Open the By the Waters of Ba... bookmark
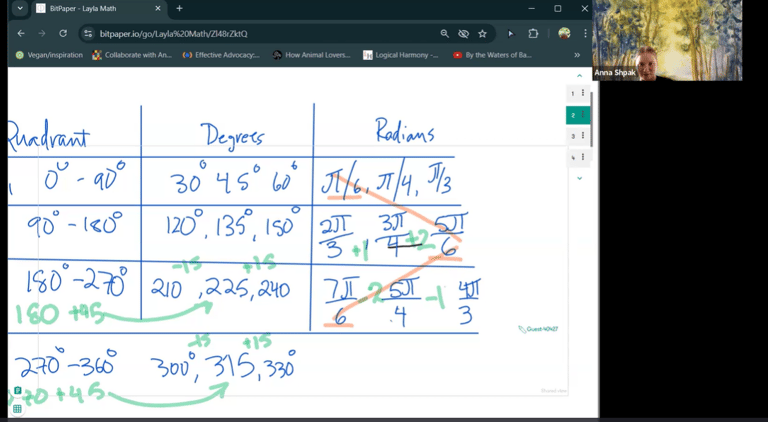Screen dimensions: 768x422 [x=492, y=55]
